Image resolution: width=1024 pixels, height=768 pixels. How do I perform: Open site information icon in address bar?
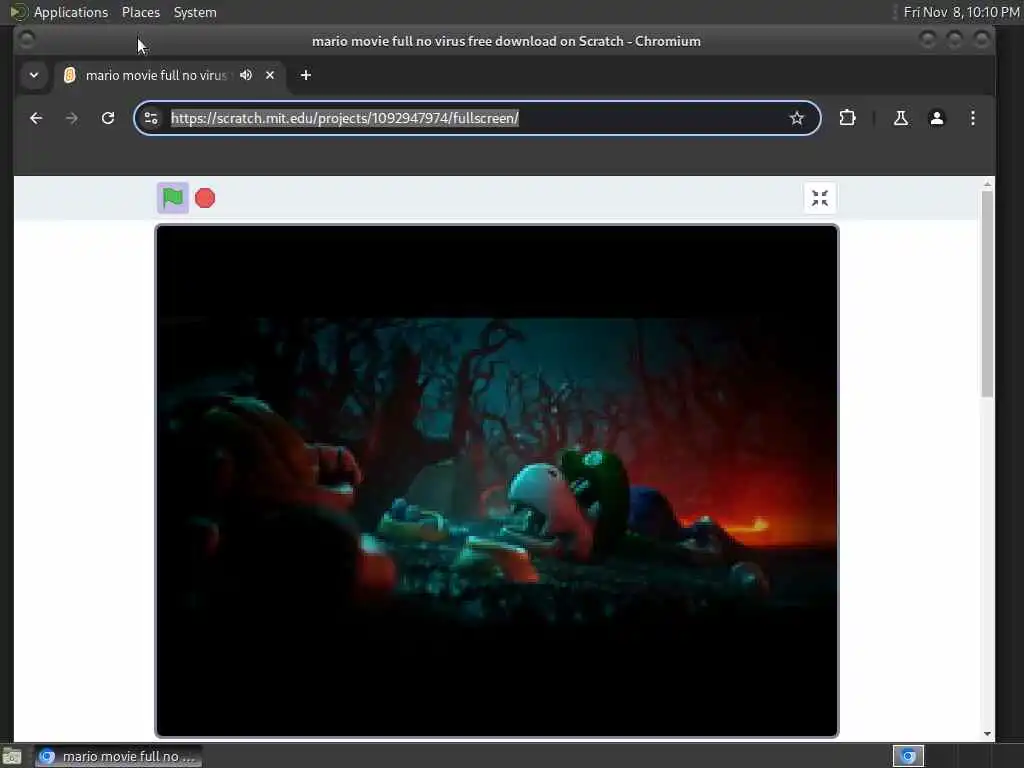151,118
